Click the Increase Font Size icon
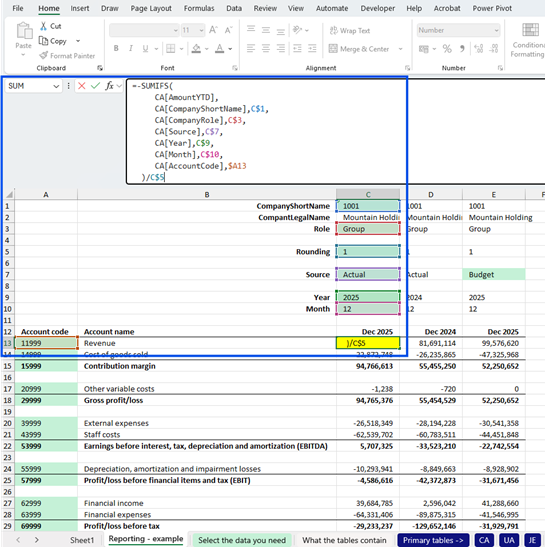545x547 pixels. (x=213, y=30)
